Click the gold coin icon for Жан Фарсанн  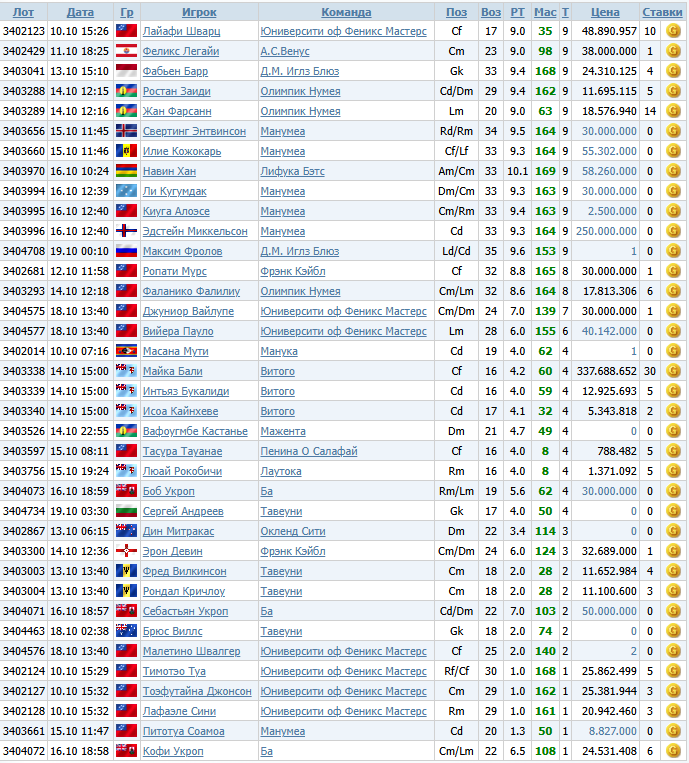674,111
